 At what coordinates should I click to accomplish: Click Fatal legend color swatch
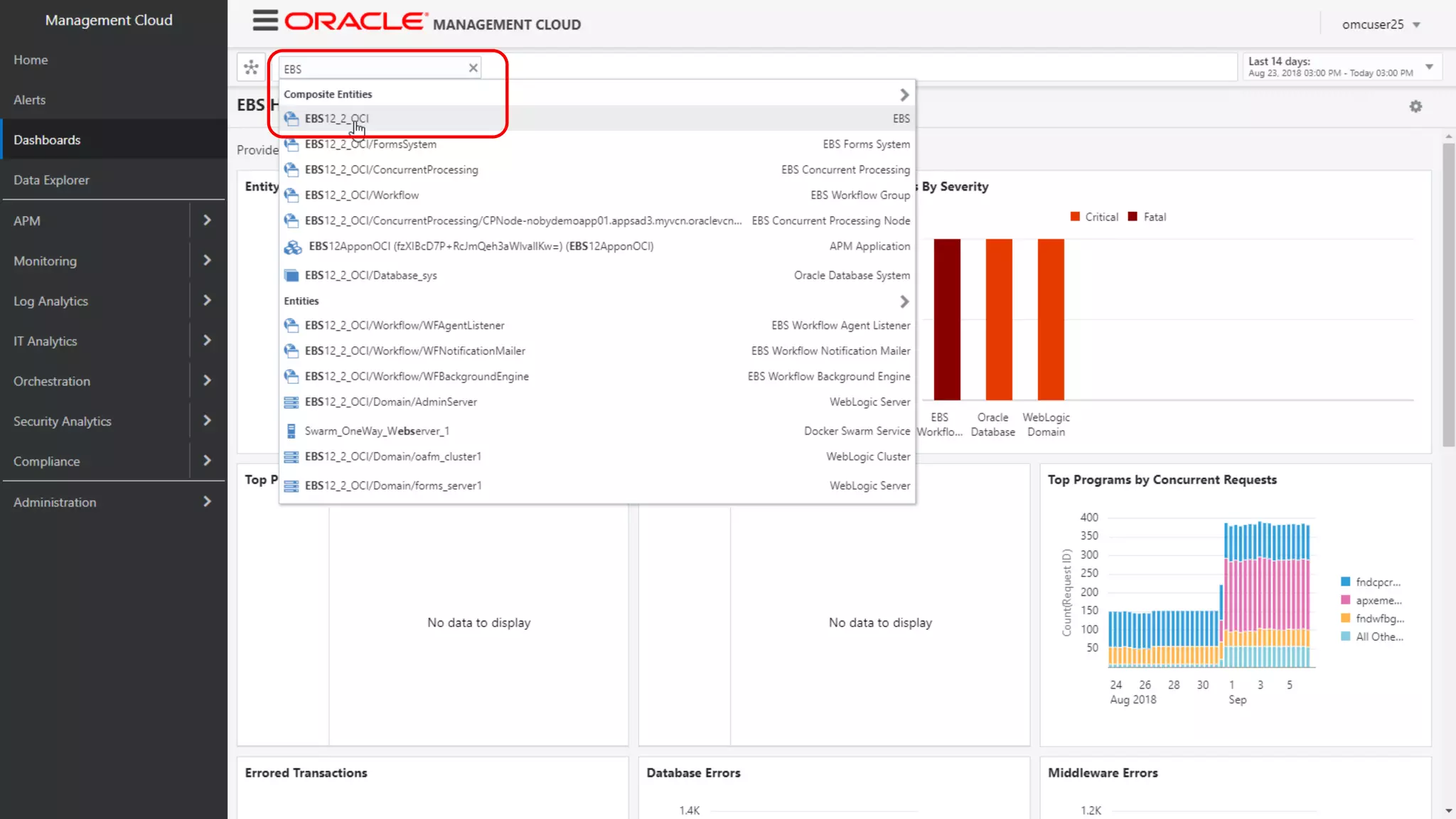point(1133,217)
